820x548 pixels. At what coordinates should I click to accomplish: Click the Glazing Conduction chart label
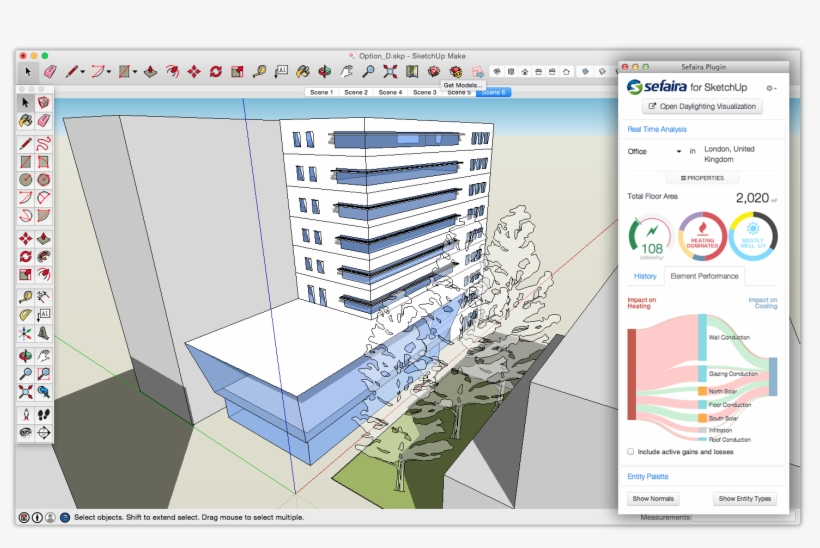tap(733, 374)
